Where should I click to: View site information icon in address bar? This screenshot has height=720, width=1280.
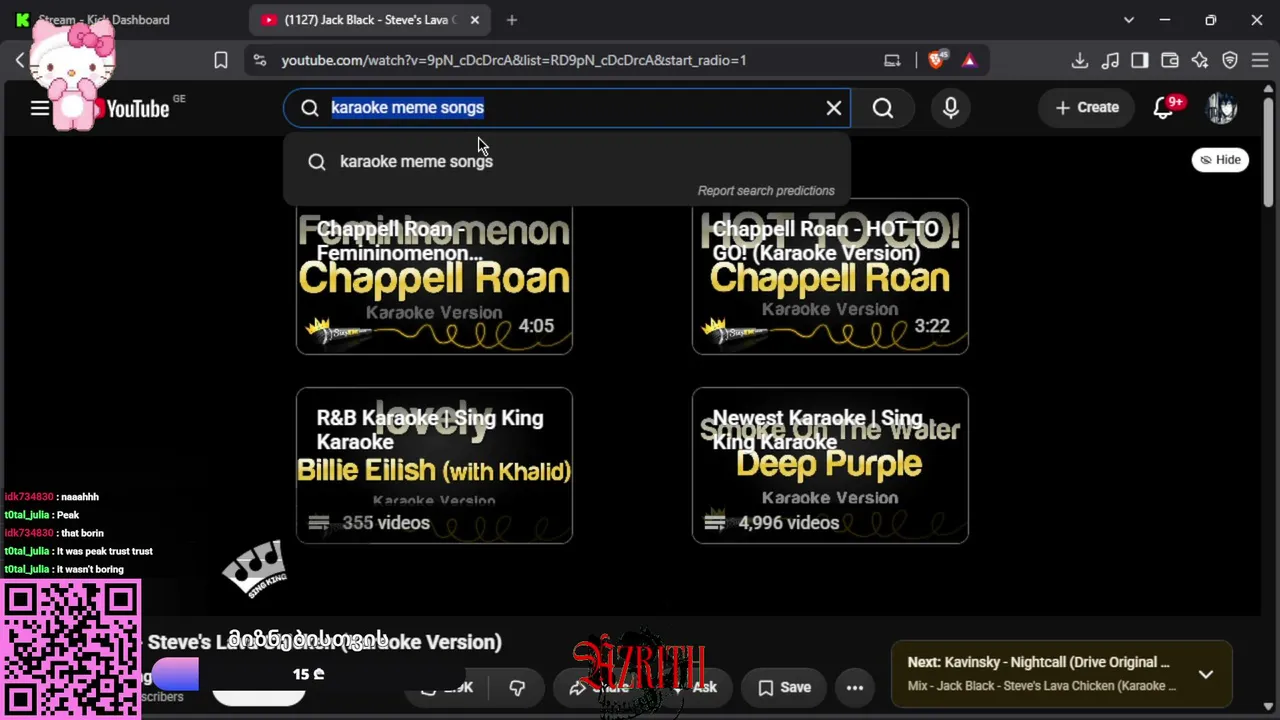(x=260, y=60)
